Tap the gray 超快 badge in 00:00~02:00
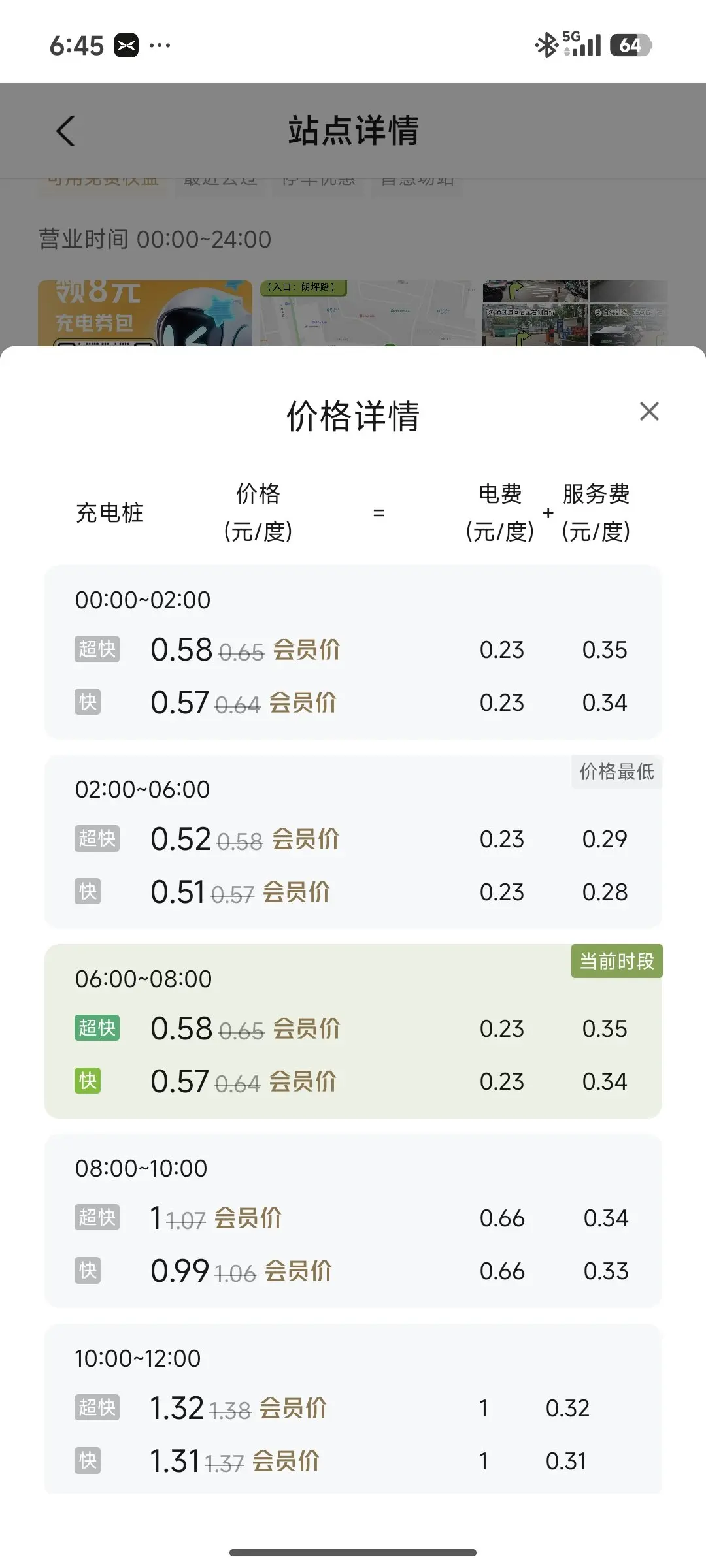This screenshot has height=1568, width=706. [97, 649]
